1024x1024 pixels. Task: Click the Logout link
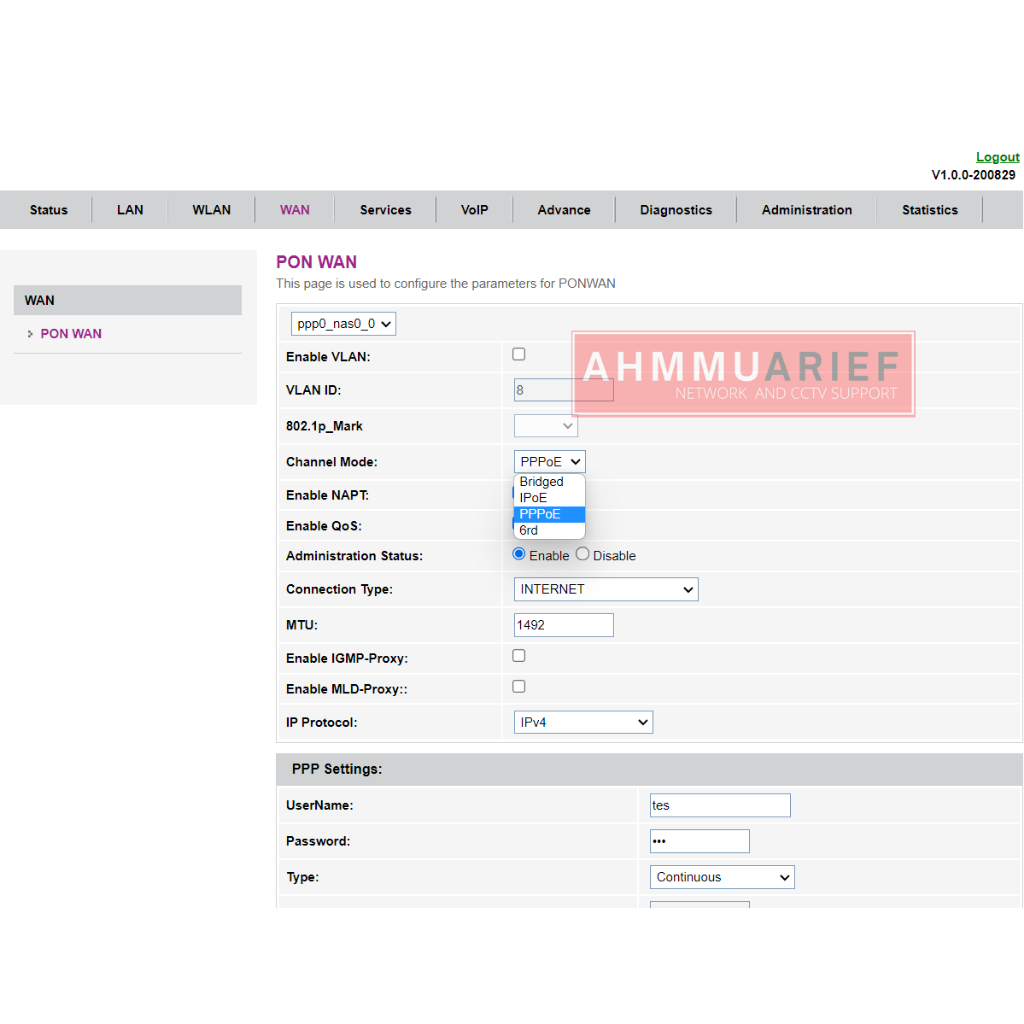[997, 157]
